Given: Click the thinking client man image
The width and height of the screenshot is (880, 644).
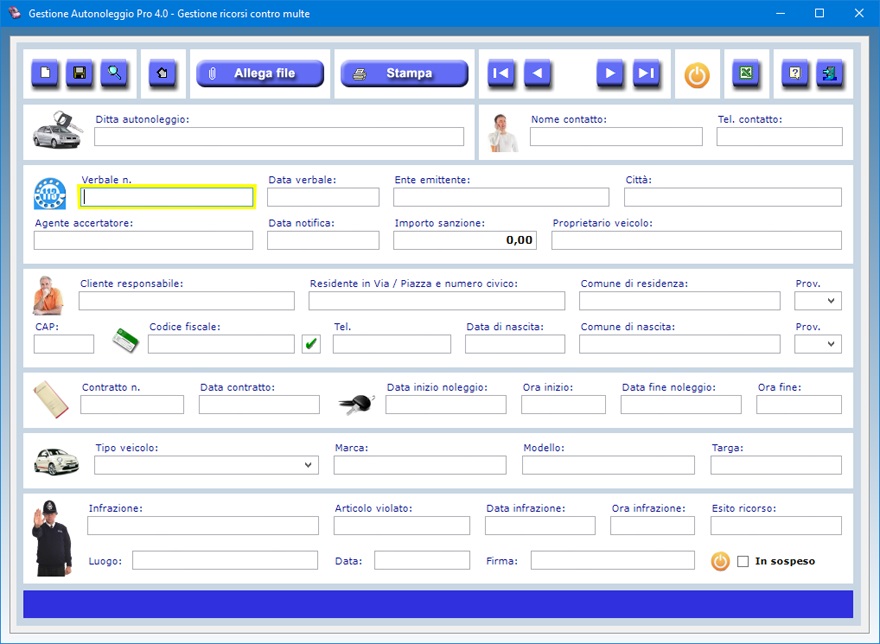Looking at the screenshot, I should click(x=48, y=295).
